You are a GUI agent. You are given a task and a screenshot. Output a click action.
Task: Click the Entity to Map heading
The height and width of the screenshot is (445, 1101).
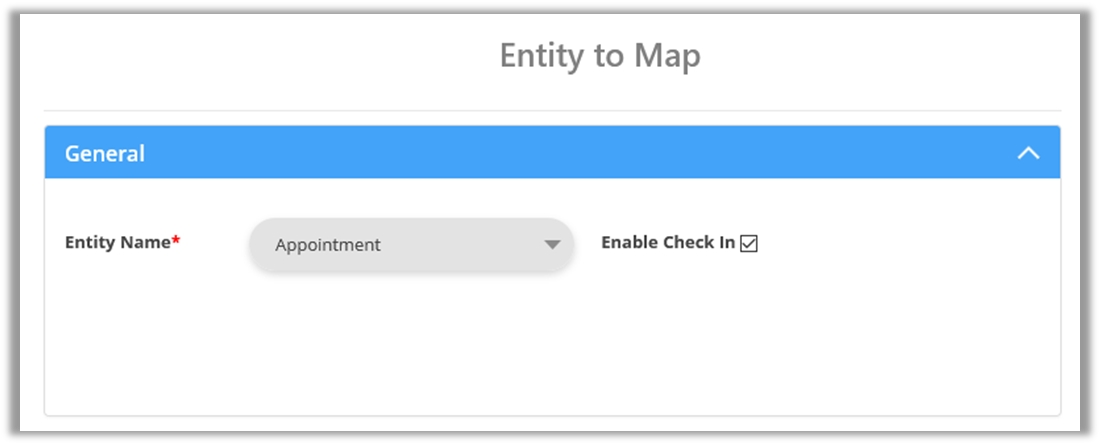599,56
